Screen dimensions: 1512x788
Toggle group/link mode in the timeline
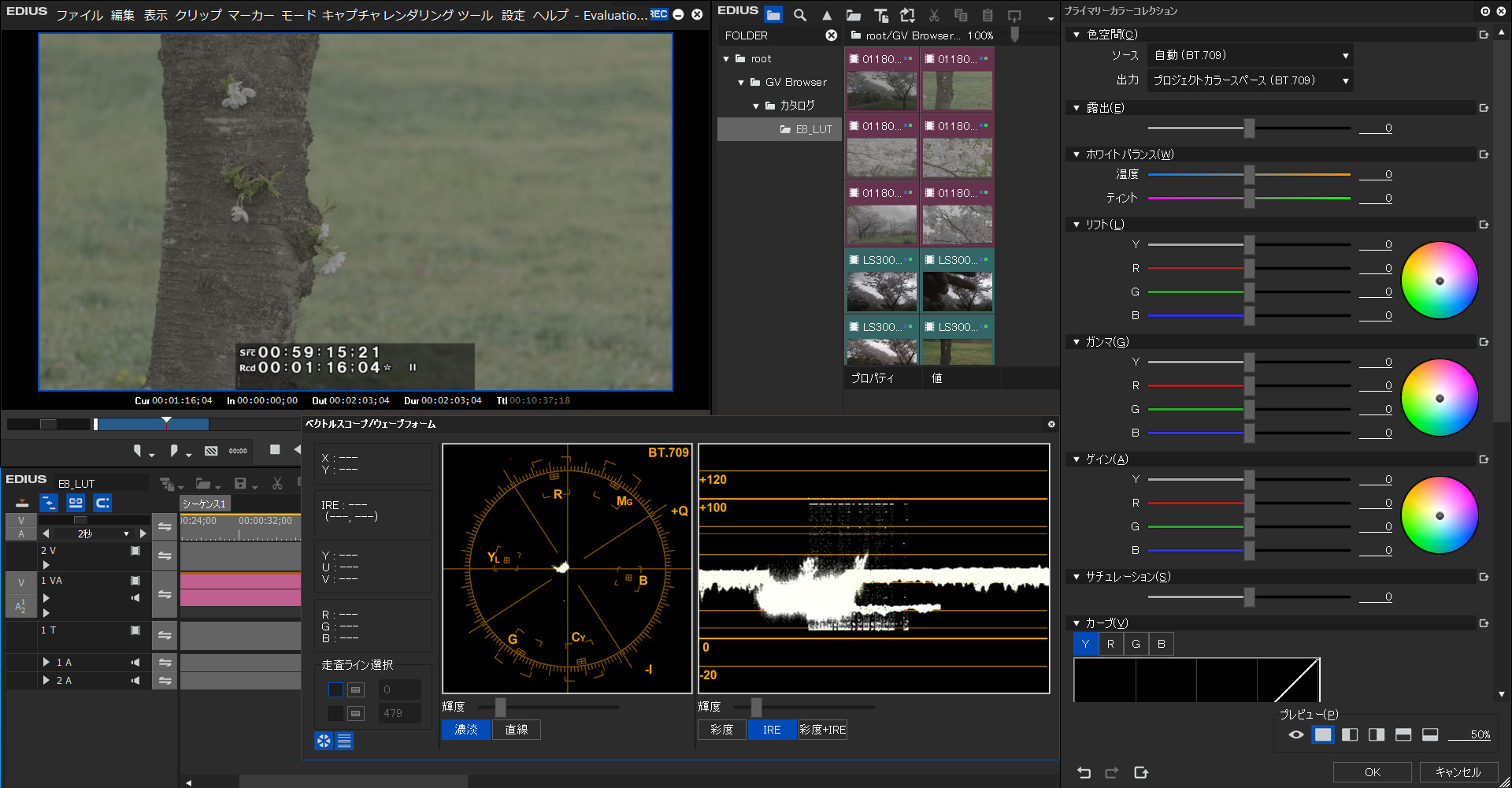76,503
